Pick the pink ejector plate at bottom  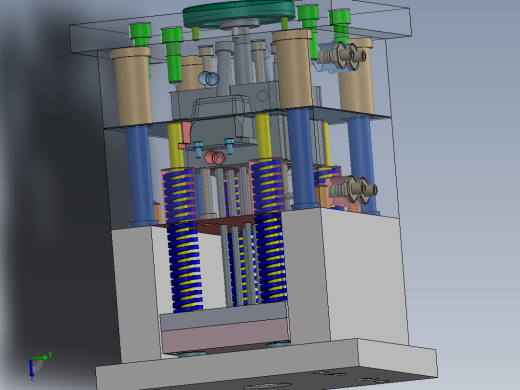[225, 335]
